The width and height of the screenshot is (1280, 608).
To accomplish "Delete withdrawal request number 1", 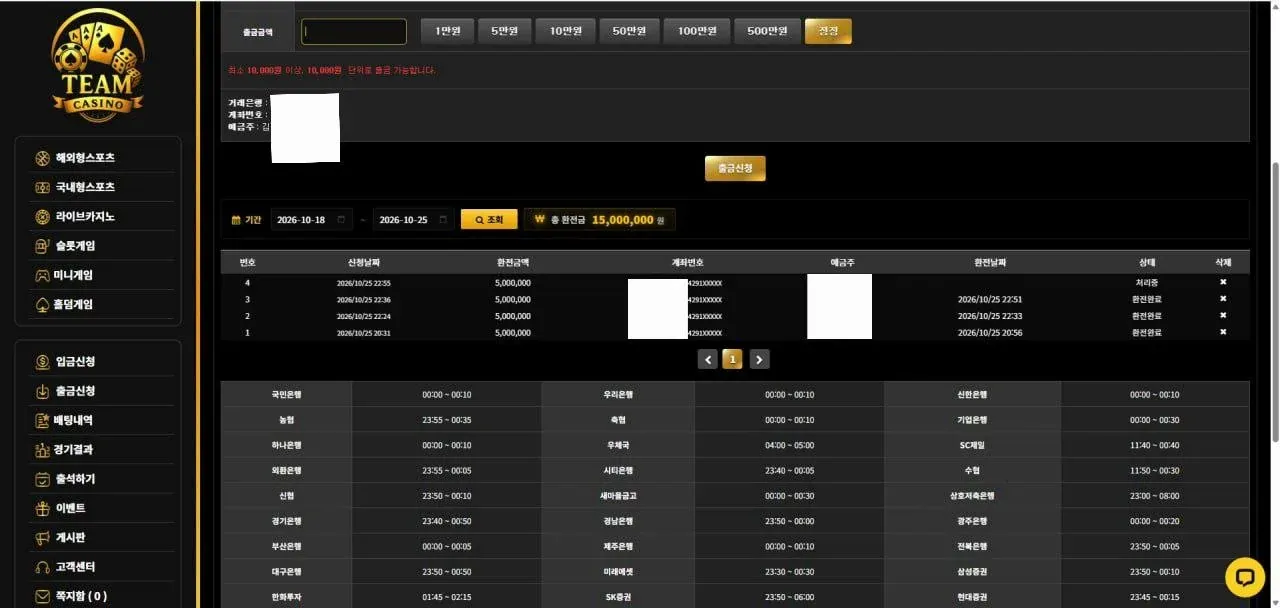I will pos(1222,332).
